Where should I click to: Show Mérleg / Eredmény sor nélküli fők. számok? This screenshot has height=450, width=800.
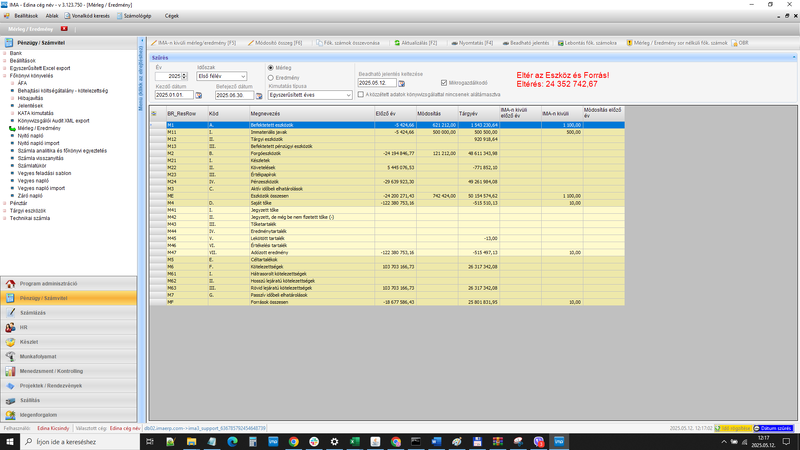(677, 43)
